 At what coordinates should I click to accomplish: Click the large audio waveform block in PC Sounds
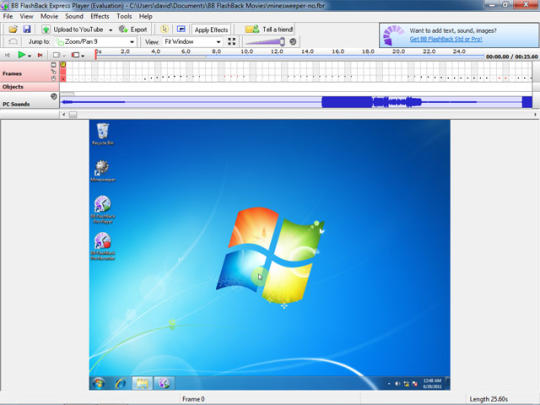(x=347, y=102)
